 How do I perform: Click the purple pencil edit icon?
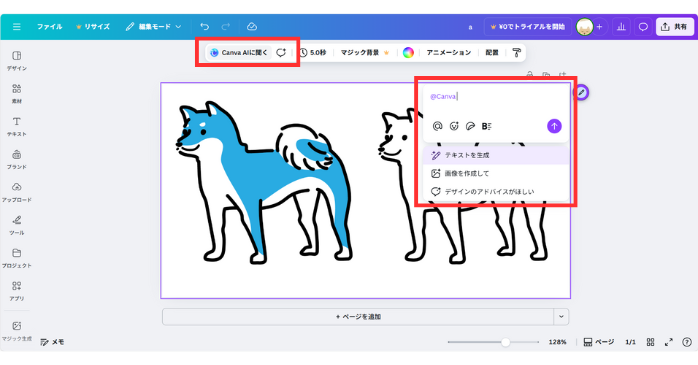click(x=581, y=93)
